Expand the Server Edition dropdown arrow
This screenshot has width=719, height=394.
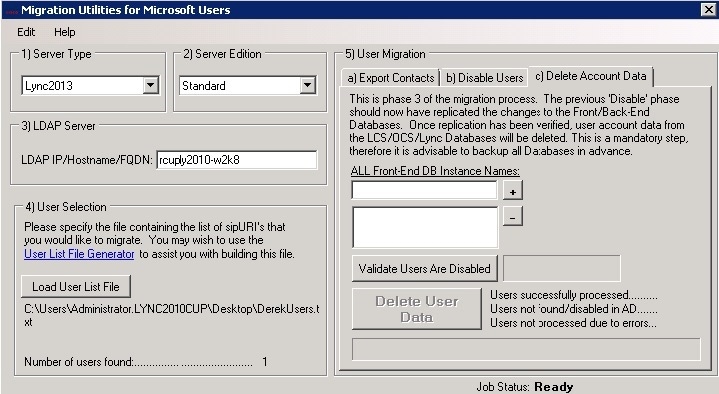click(x=308, y=85)
